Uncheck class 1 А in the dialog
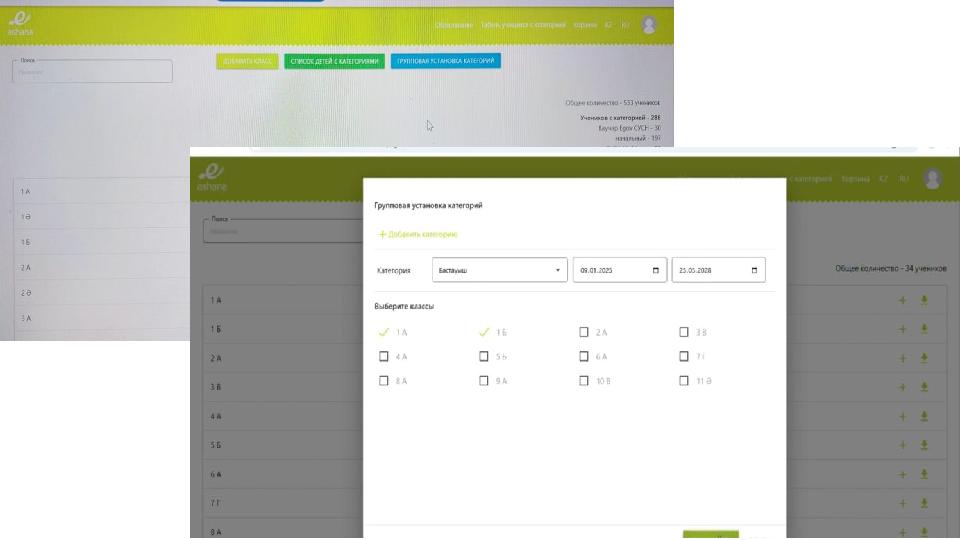This screenshot has width=960, height=540. pos(384,332)
